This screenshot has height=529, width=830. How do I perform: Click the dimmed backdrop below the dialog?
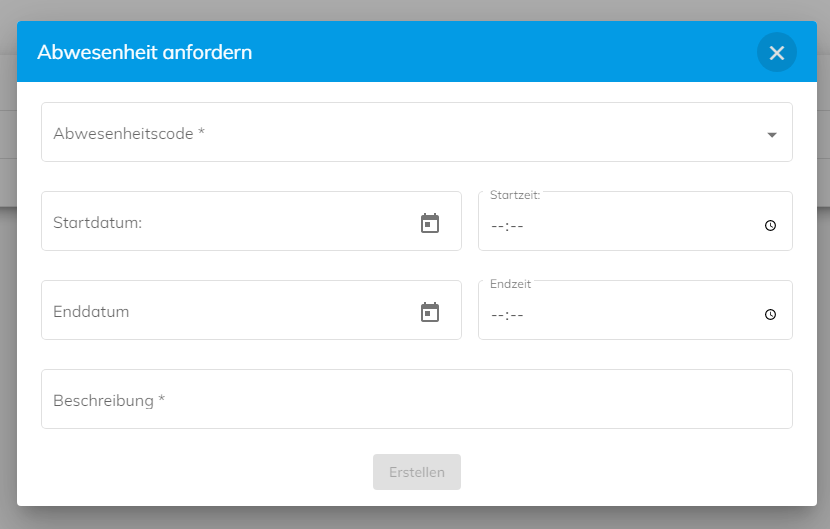(x=415, y=518)
